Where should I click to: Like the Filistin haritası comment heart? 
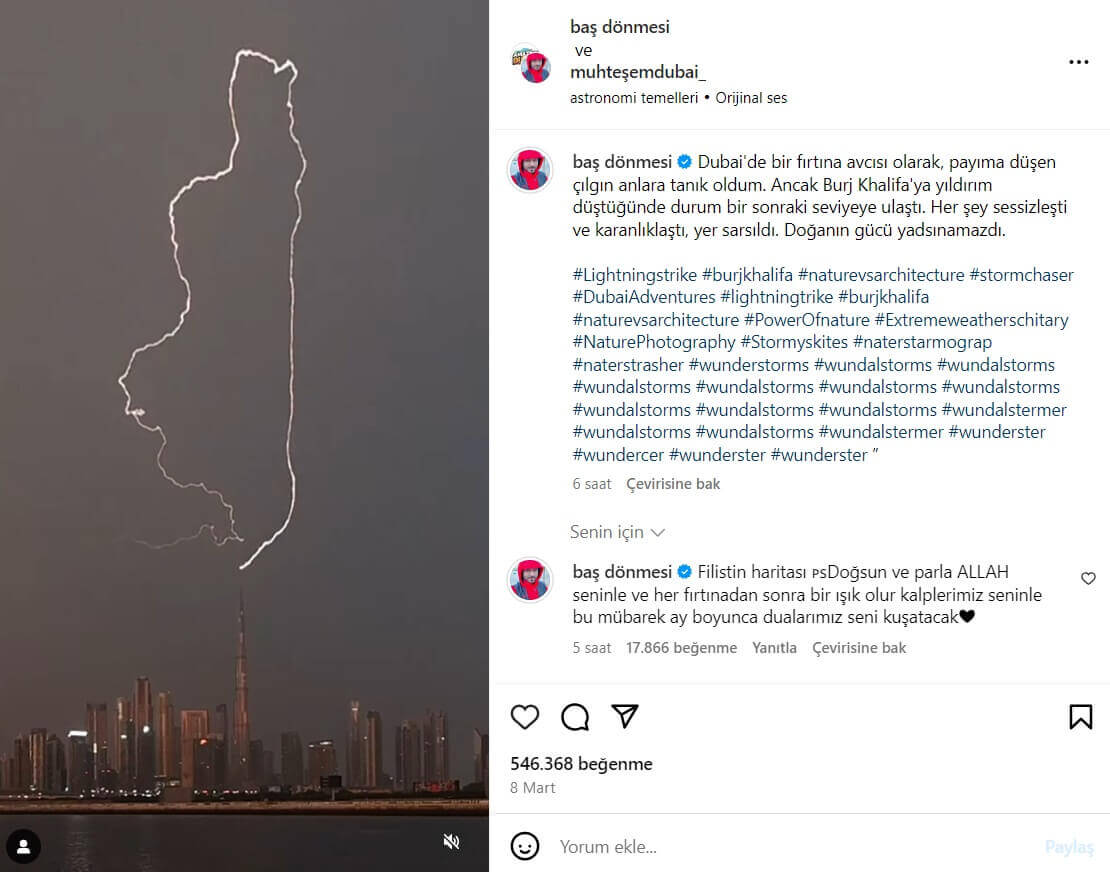[1088, 578]
